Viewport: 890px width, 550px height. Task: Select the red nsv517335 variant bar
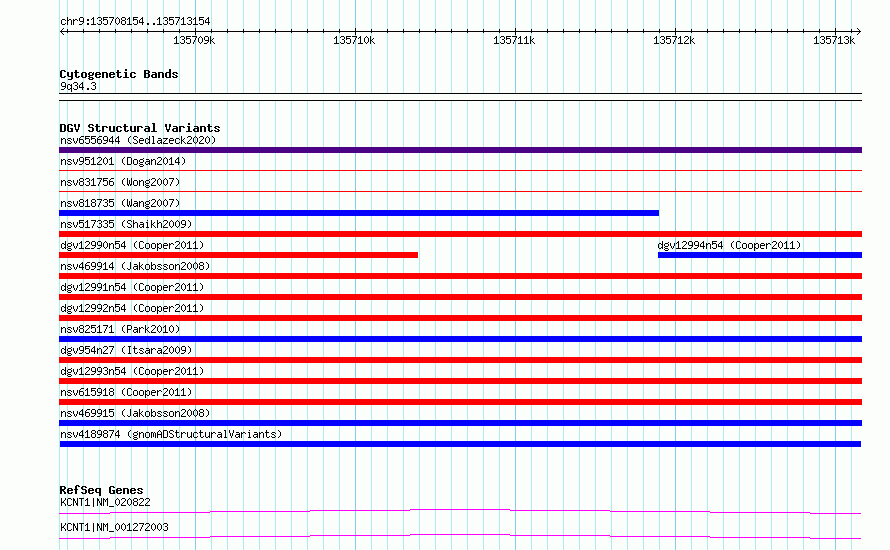[460, 234]
